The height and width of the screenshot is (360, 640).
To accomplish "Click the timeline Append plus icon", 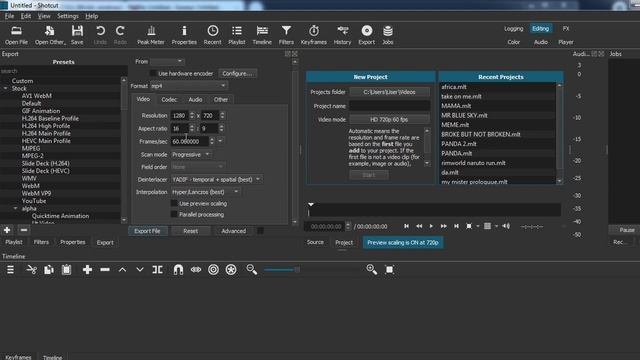I will click(87, 269).
